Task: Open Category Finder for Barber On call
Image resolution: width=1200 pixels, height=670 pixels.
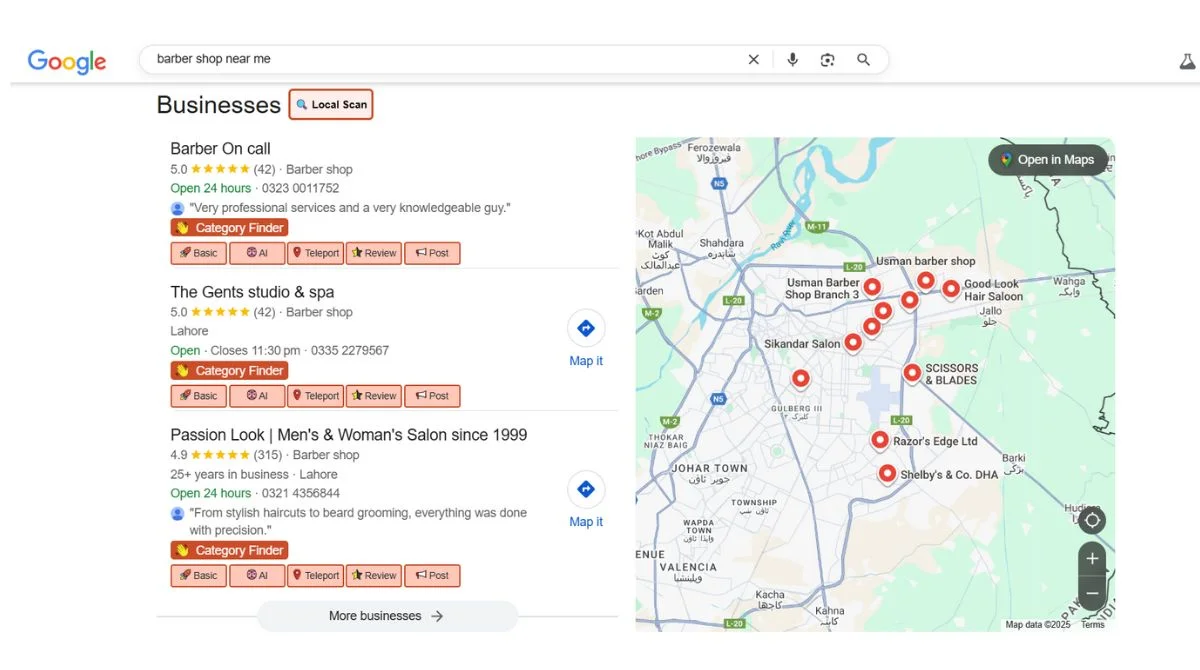Action: 229,228
